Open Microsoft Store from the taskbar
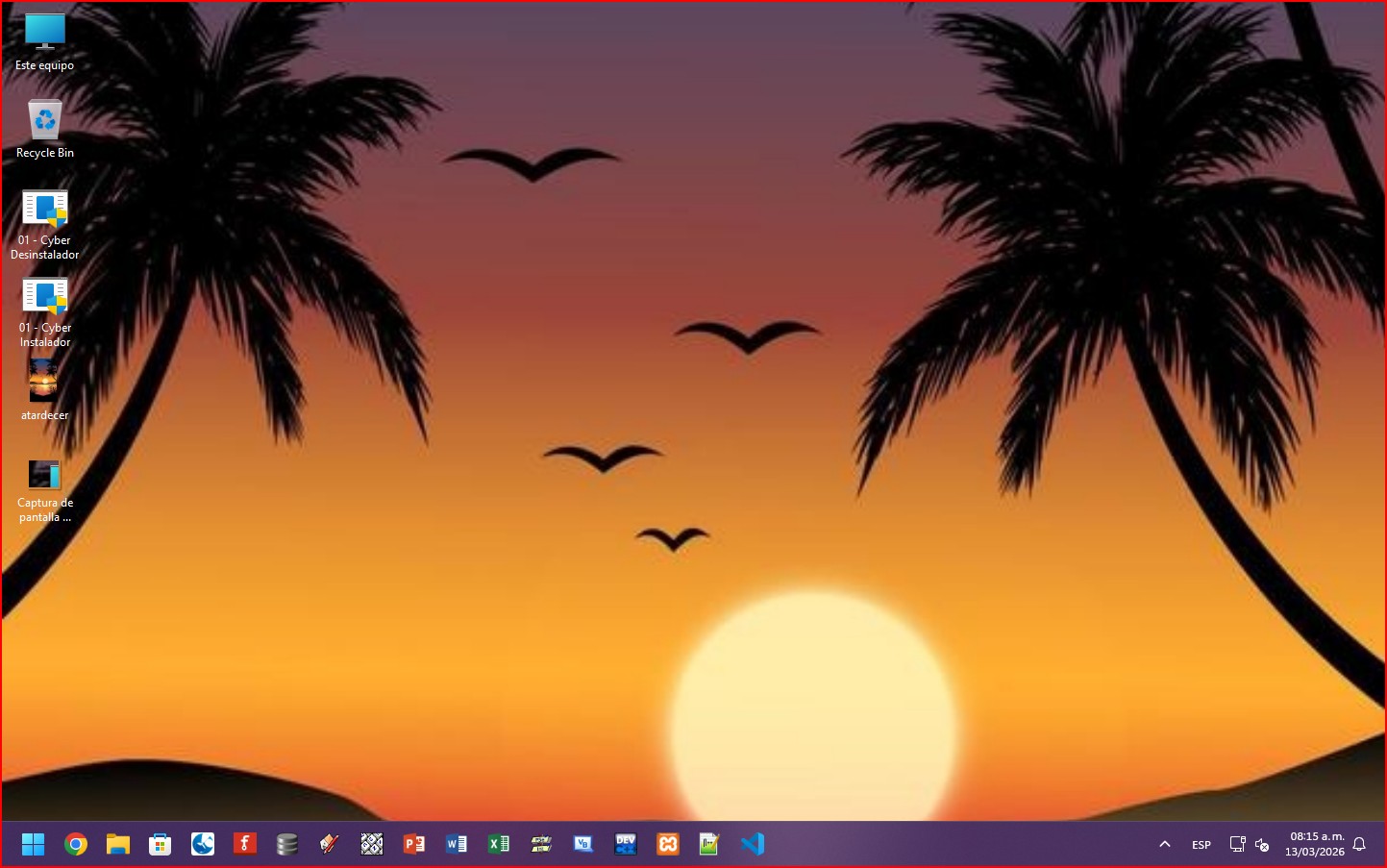The height and width of the screenshot is (868, 1387). [161, 844]
